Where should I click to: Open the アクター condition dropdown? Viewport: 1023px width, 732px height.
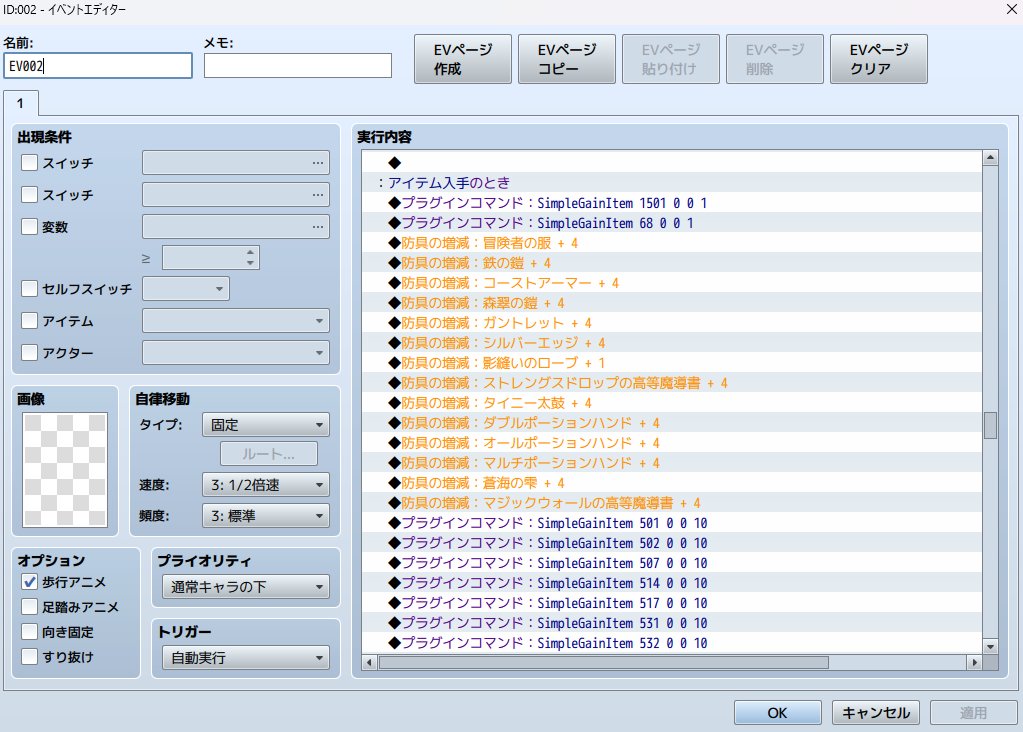[236, 352]
